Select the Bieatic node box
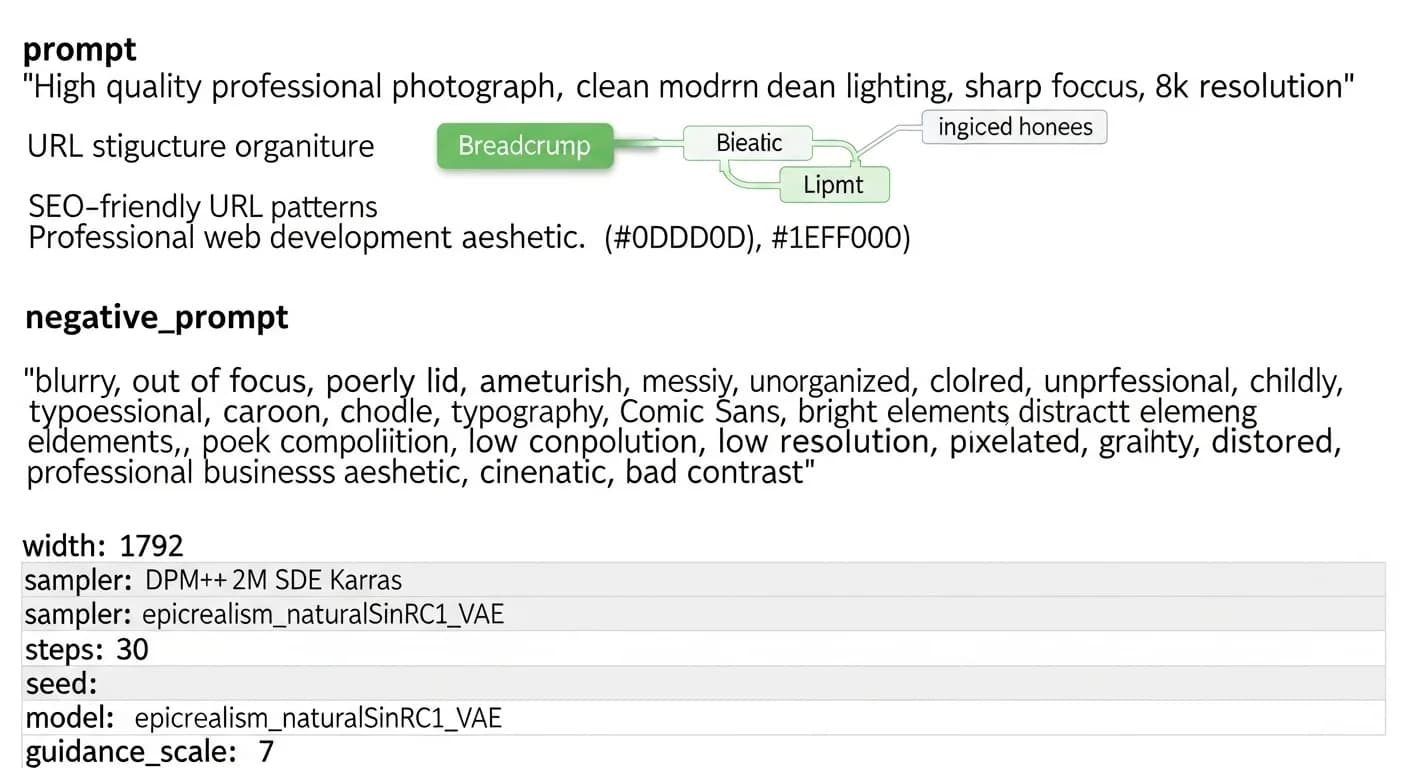The image size is (1408, 768). point(748,143)
